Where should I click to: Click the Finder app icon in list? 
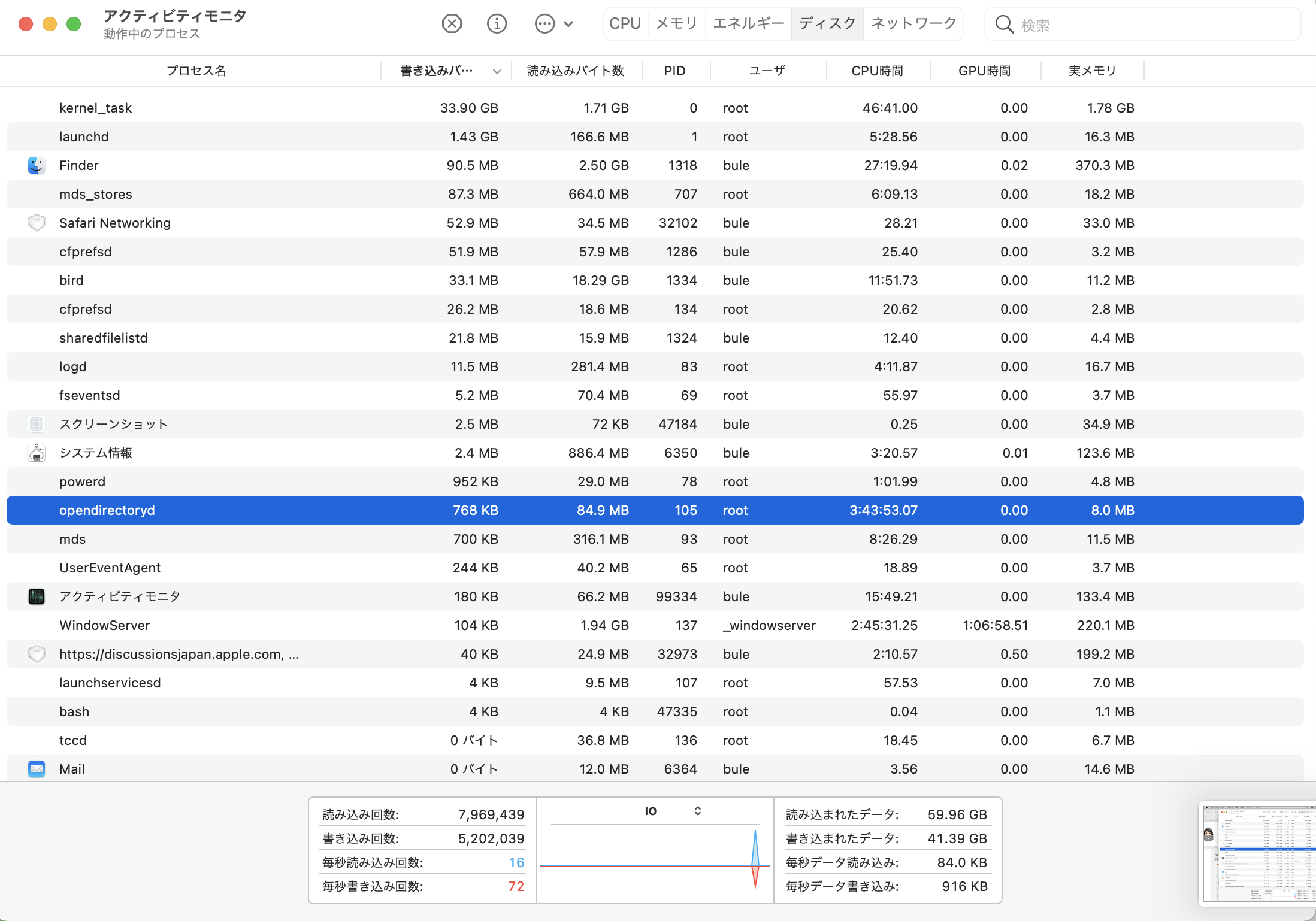[37, 165]
